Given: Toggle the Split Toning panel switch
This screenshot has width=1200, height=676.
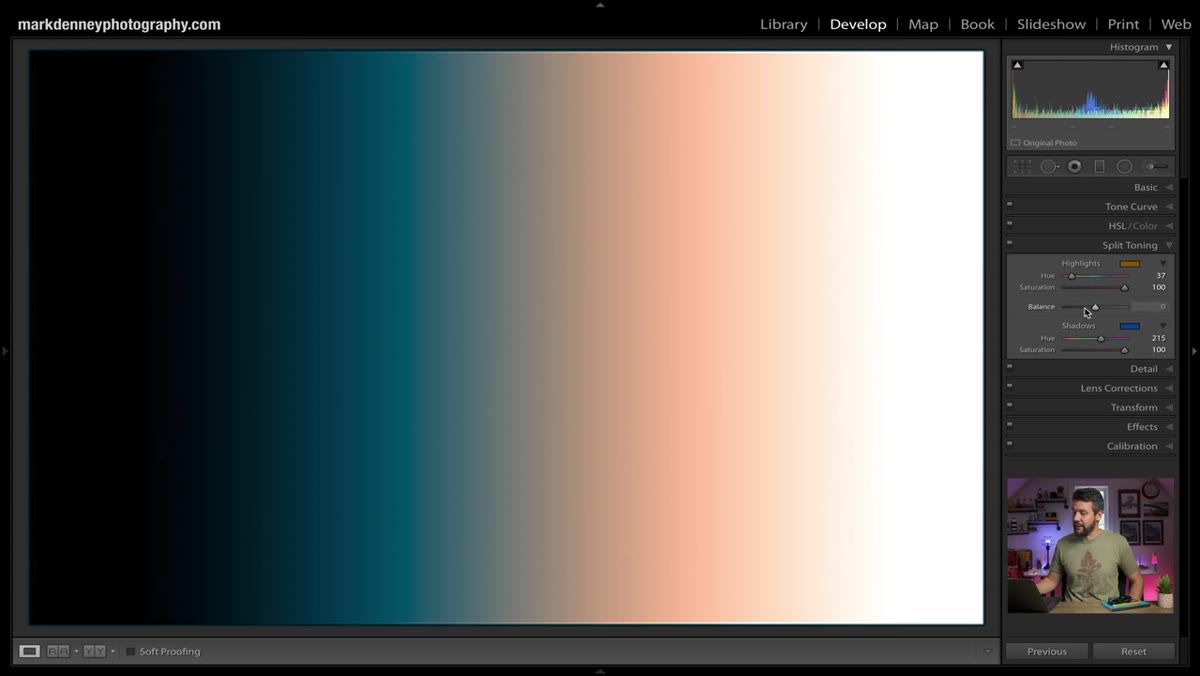Looking at the screenshot, I should [1010, 242].
